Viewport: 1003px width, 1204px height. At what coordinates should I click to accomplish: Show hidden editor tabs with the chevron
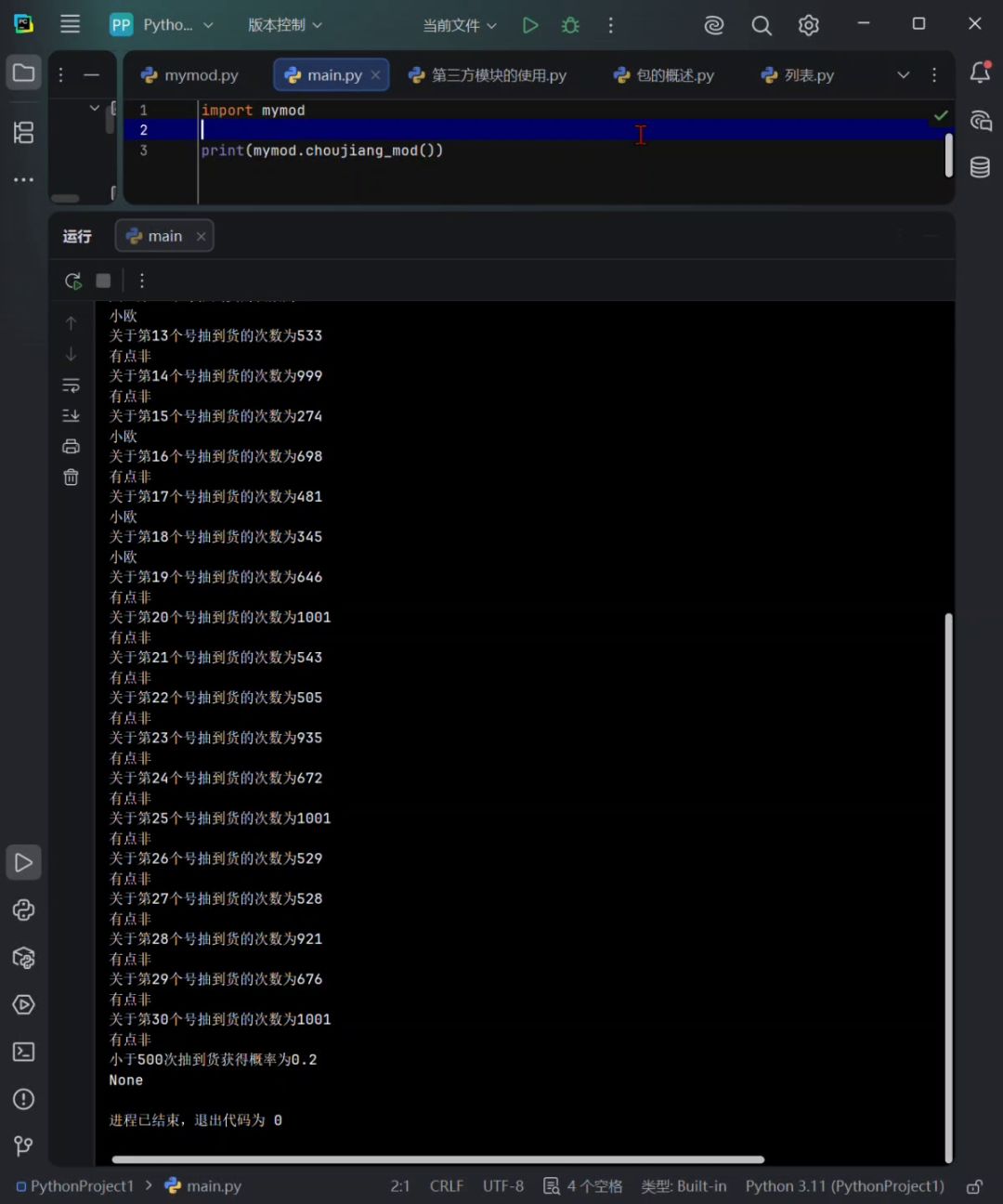point(903,75)
